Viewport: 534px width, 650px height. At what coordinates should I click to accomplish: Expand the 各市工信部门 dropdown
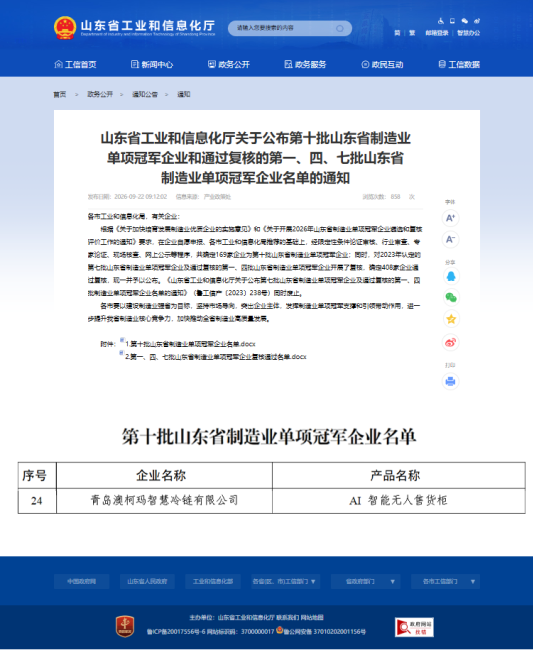[446, 582]
